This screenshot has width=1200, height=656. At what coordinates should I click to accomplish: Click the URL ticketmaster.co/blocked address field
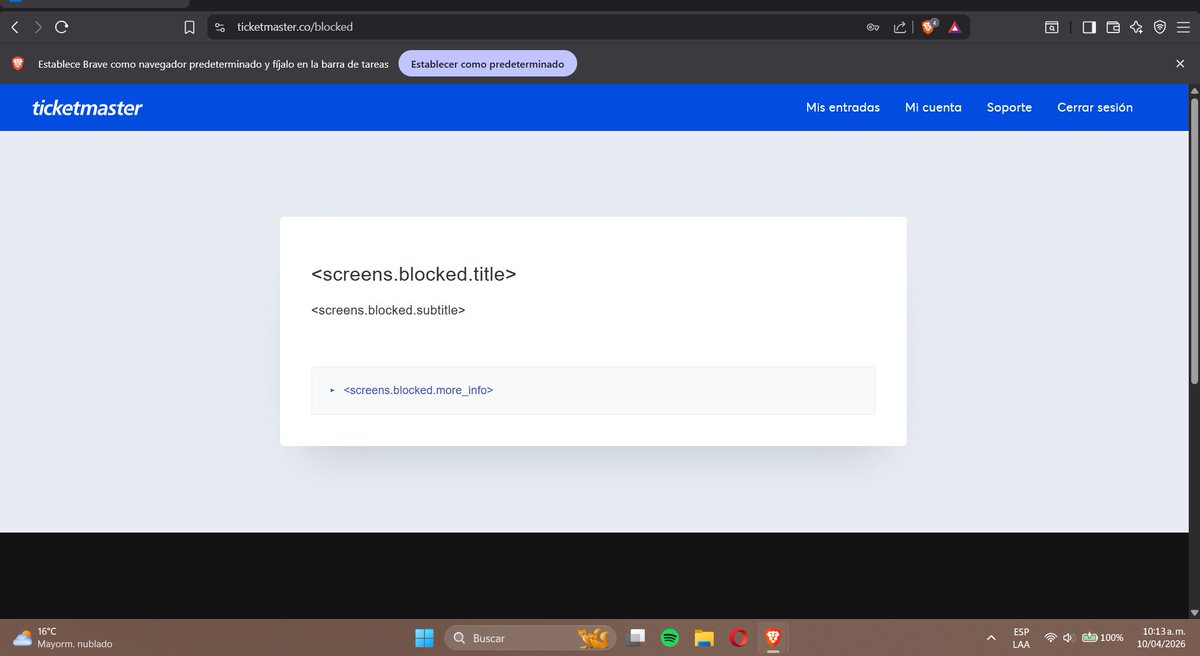(540, 27)
